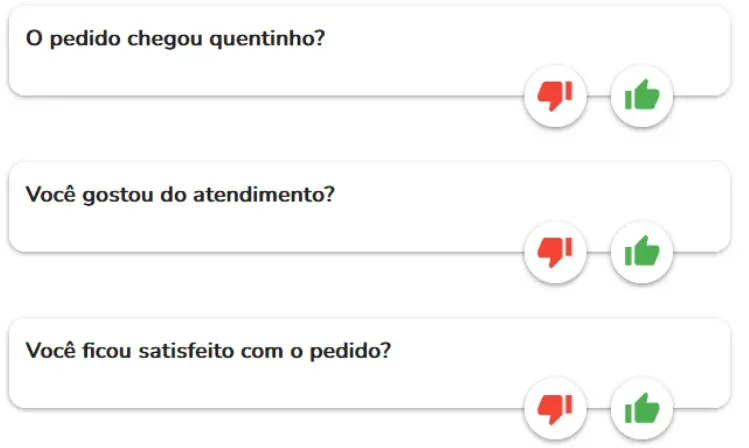
Task: Toggle positive rating on the atendimento question
Action: click(642, 252)
